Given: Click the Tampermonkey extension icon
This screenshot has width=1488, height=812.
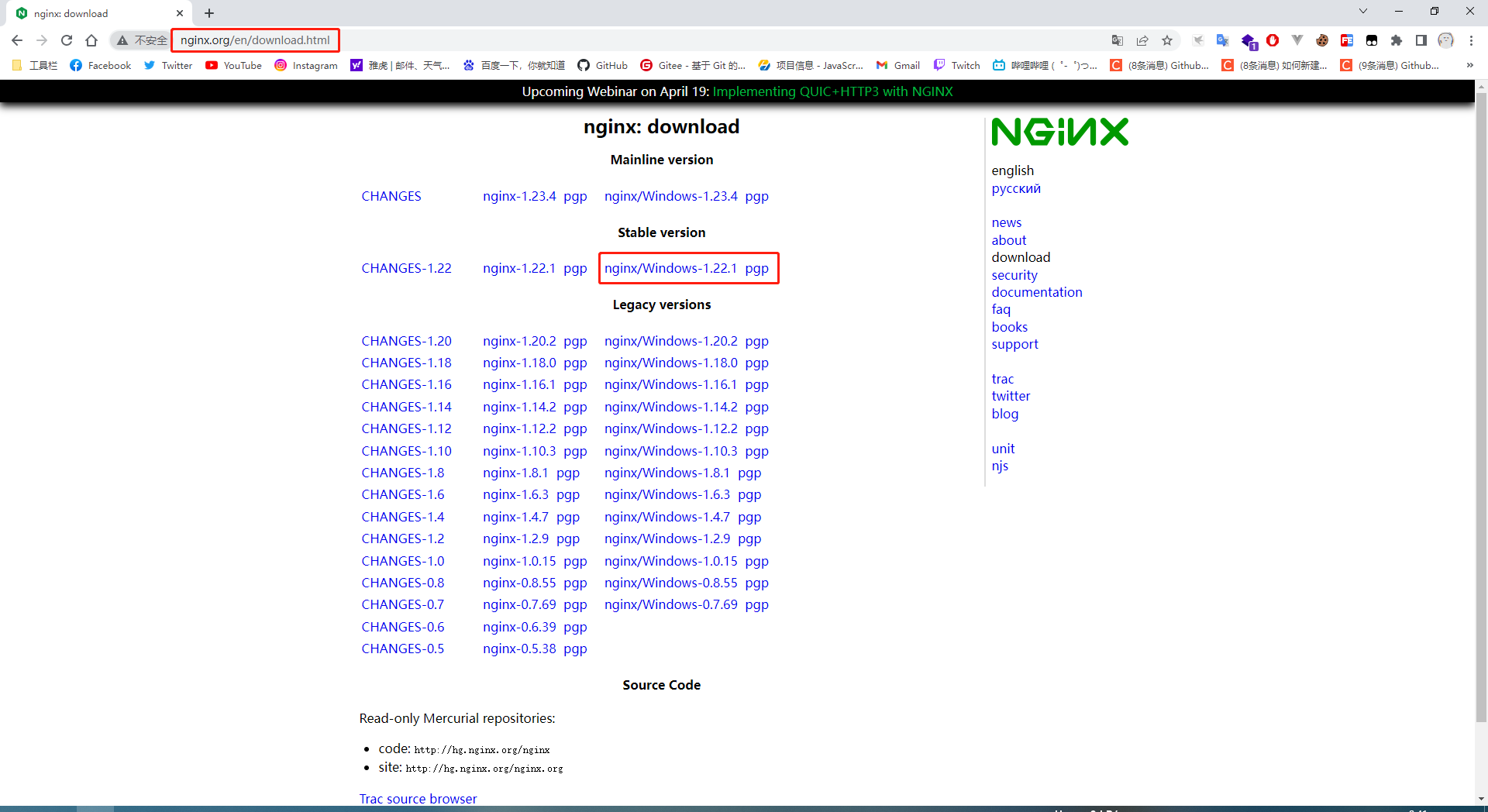Looking at the screenshot, I should click(x=1372, y=40).
